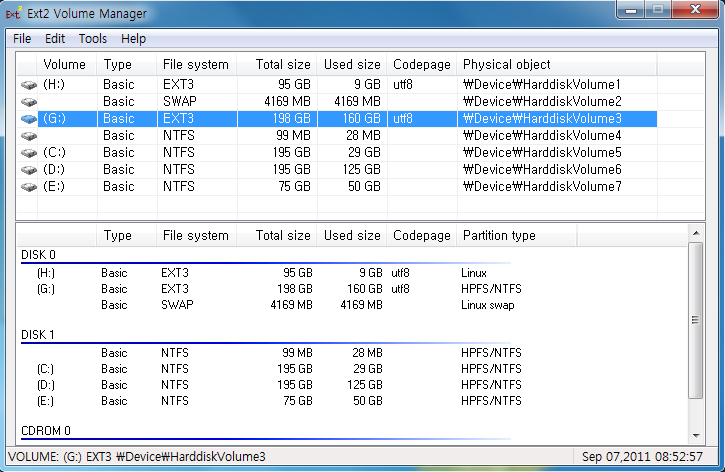Viewport: 725px width, 472px height.
Task: Minimize the Ext2 Volume Manager window
Action: pos(631,9)
